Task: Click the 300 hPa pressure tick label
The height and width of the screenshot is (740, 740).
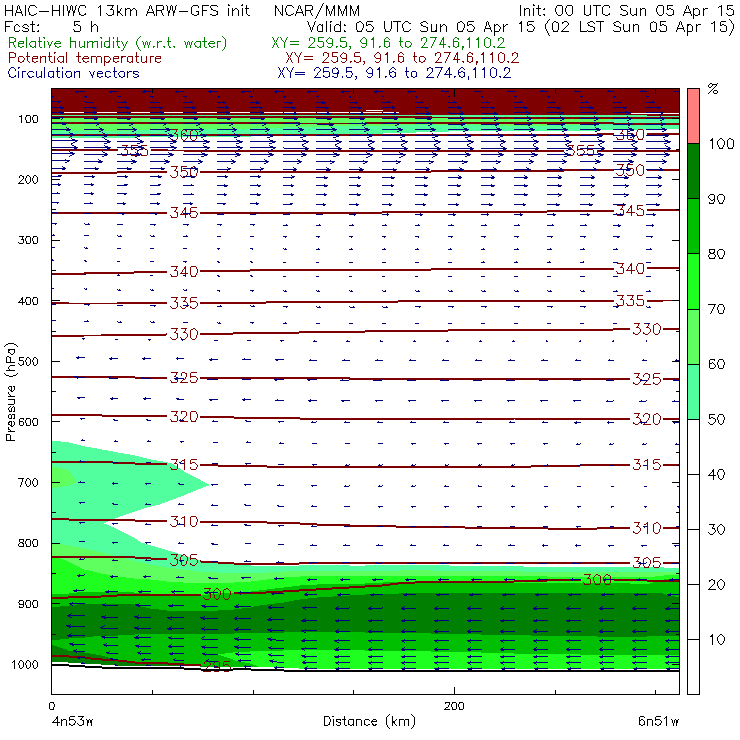Action: pos(28,240)
